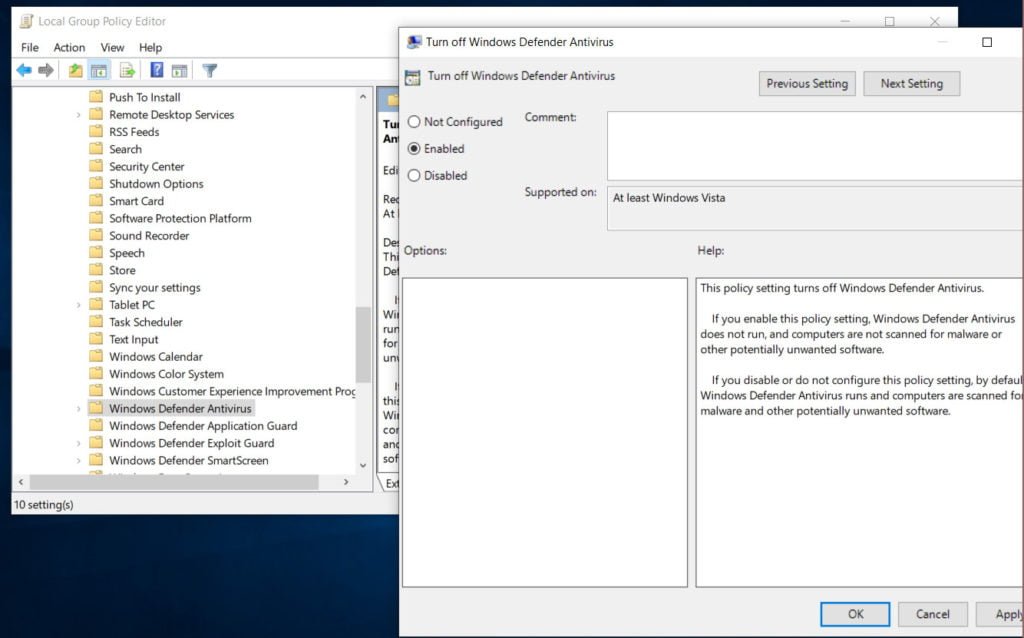
Task: Click the Windows Calendar folder icon
Action: point(96,356)
